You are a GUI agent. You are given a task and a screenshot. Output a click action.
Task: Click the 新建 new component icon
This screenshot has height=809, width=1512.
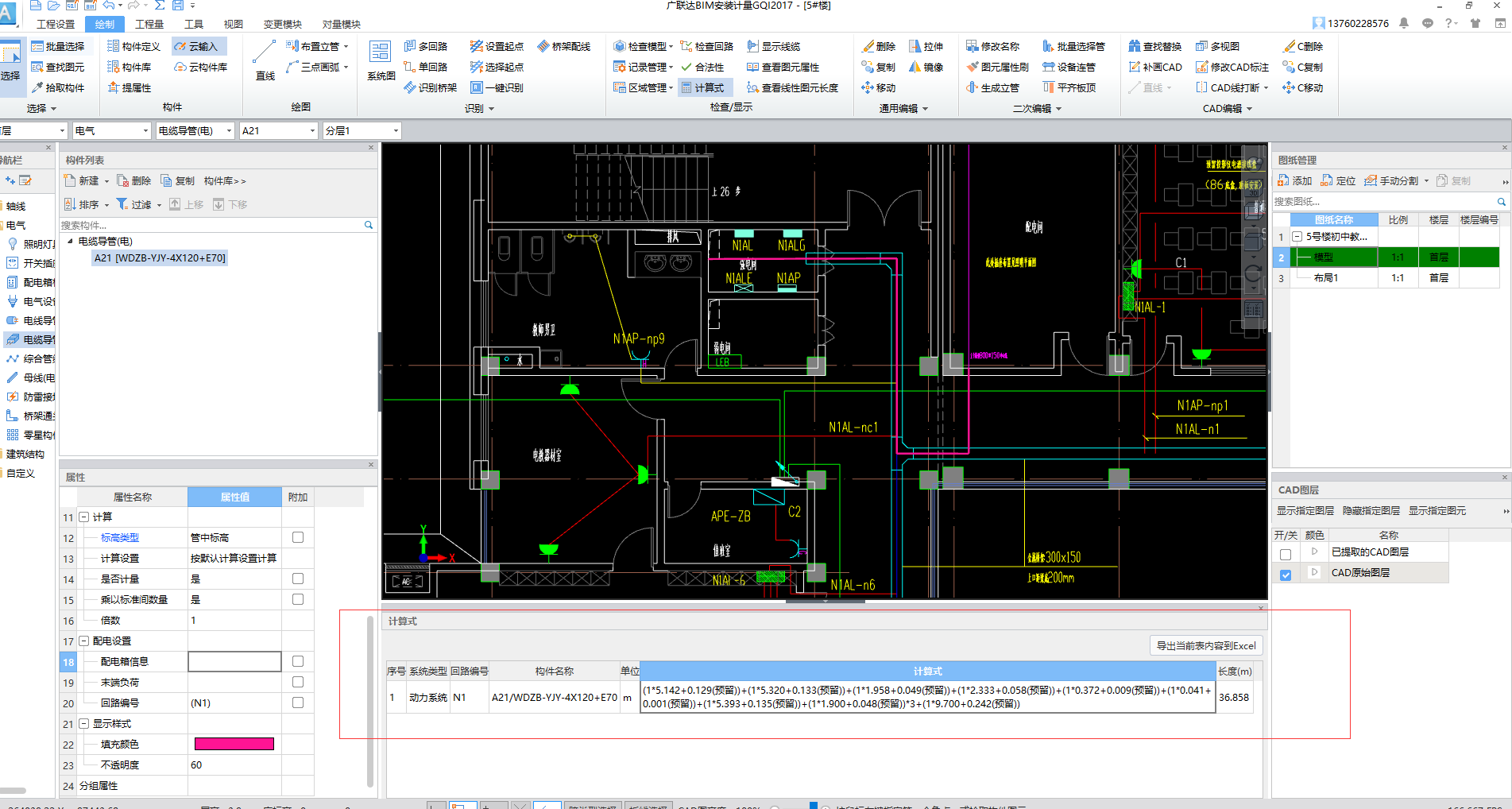coord(70,180)
